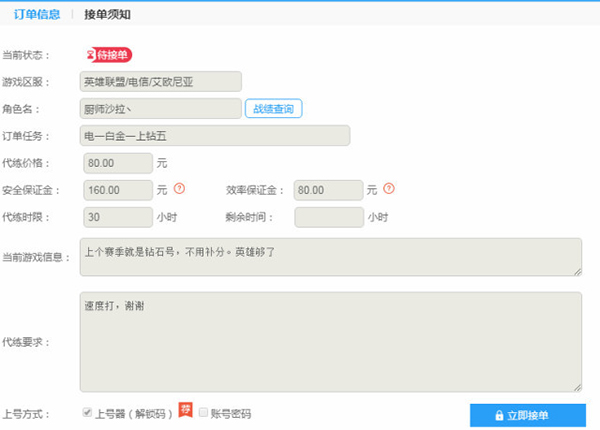Click the 安全保证金 field showing 160.00
The height and width of the screenshot is (430, 600).
tap(116, 189)
